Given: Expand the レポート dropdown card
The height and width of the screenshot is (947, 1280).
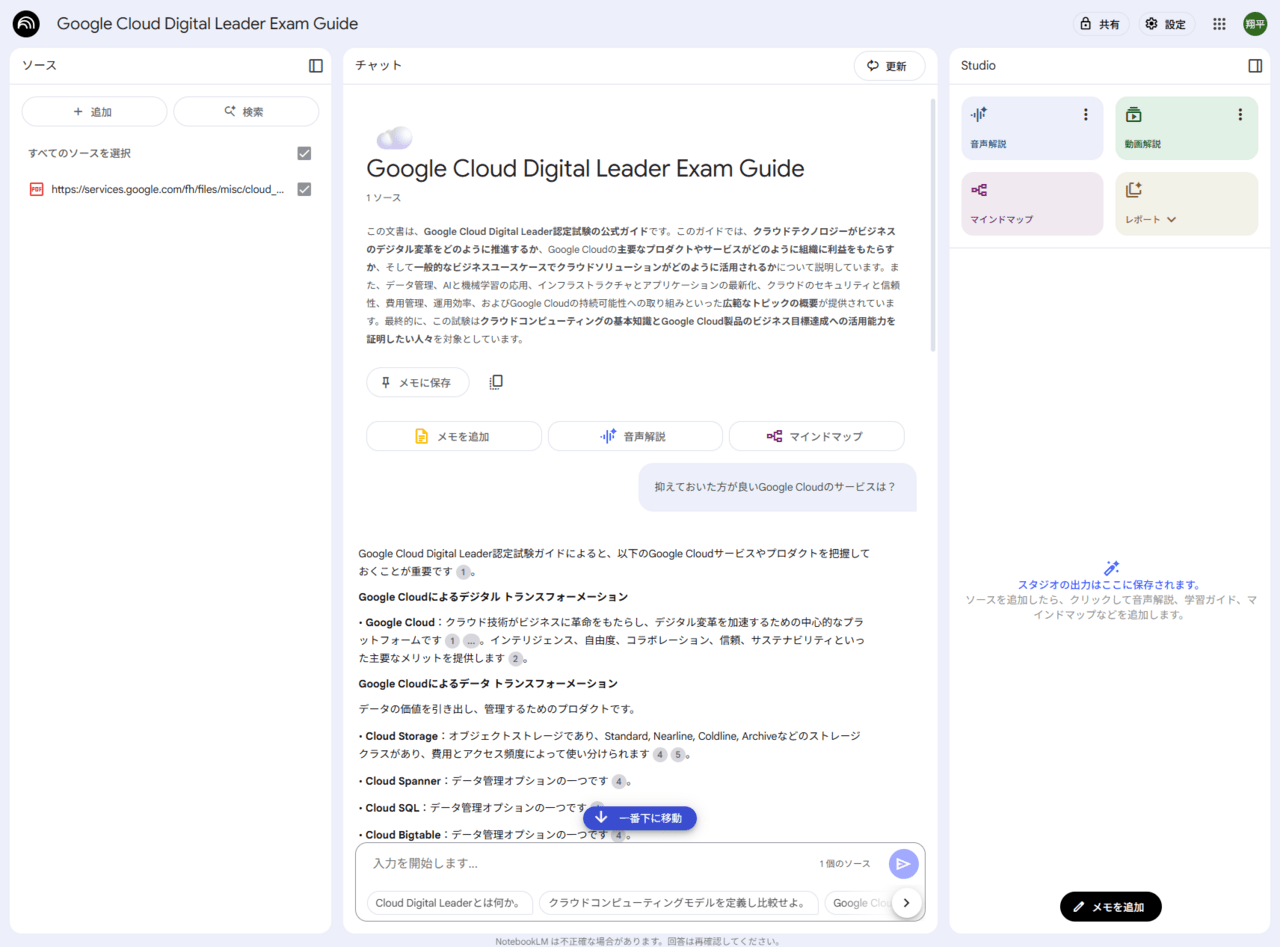Looking at the screenshot, I should pyautogui.click(x=1186, y=204).
